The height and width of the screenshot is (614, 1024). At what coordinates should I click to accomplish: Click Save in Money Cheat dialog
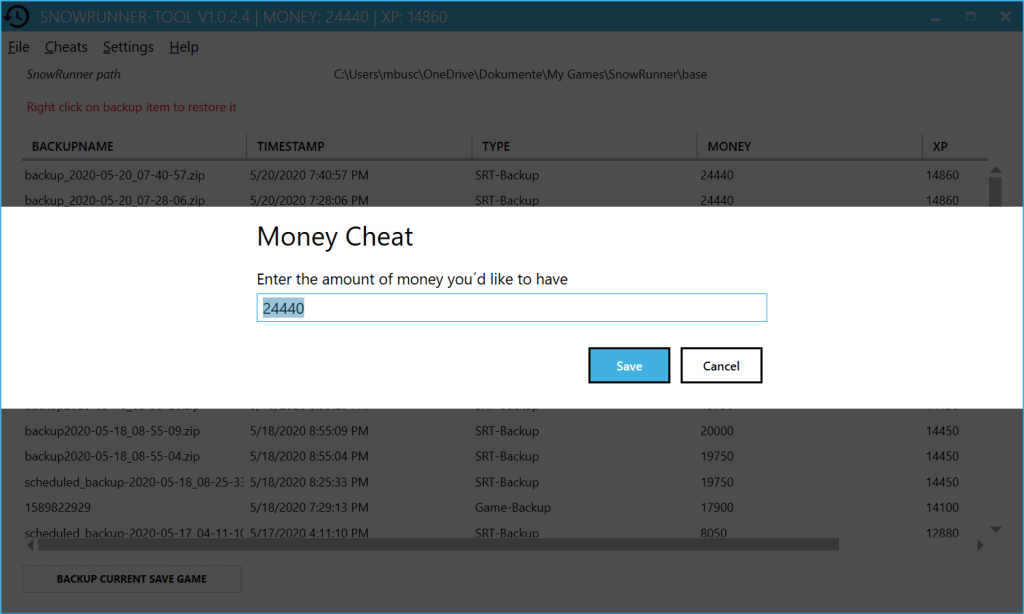click(629, 366)
